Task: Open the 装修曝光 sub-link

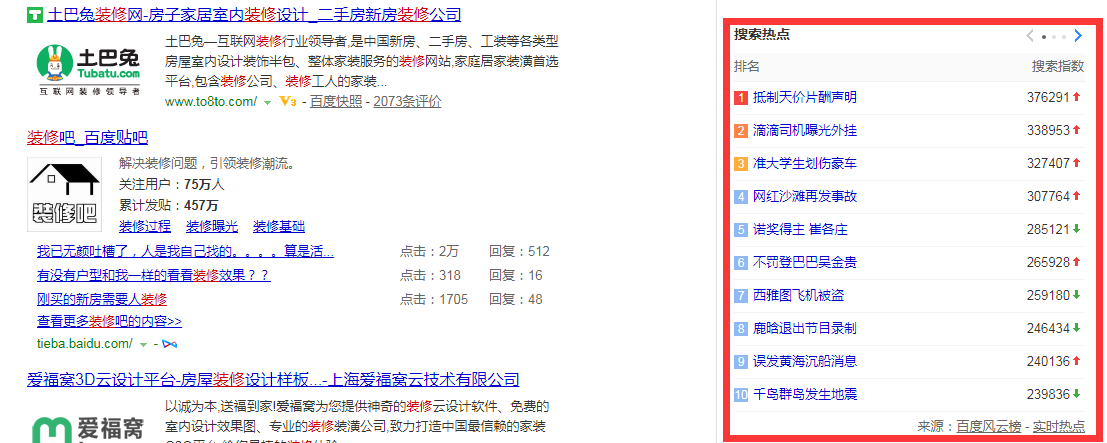Action: point(212,227)
